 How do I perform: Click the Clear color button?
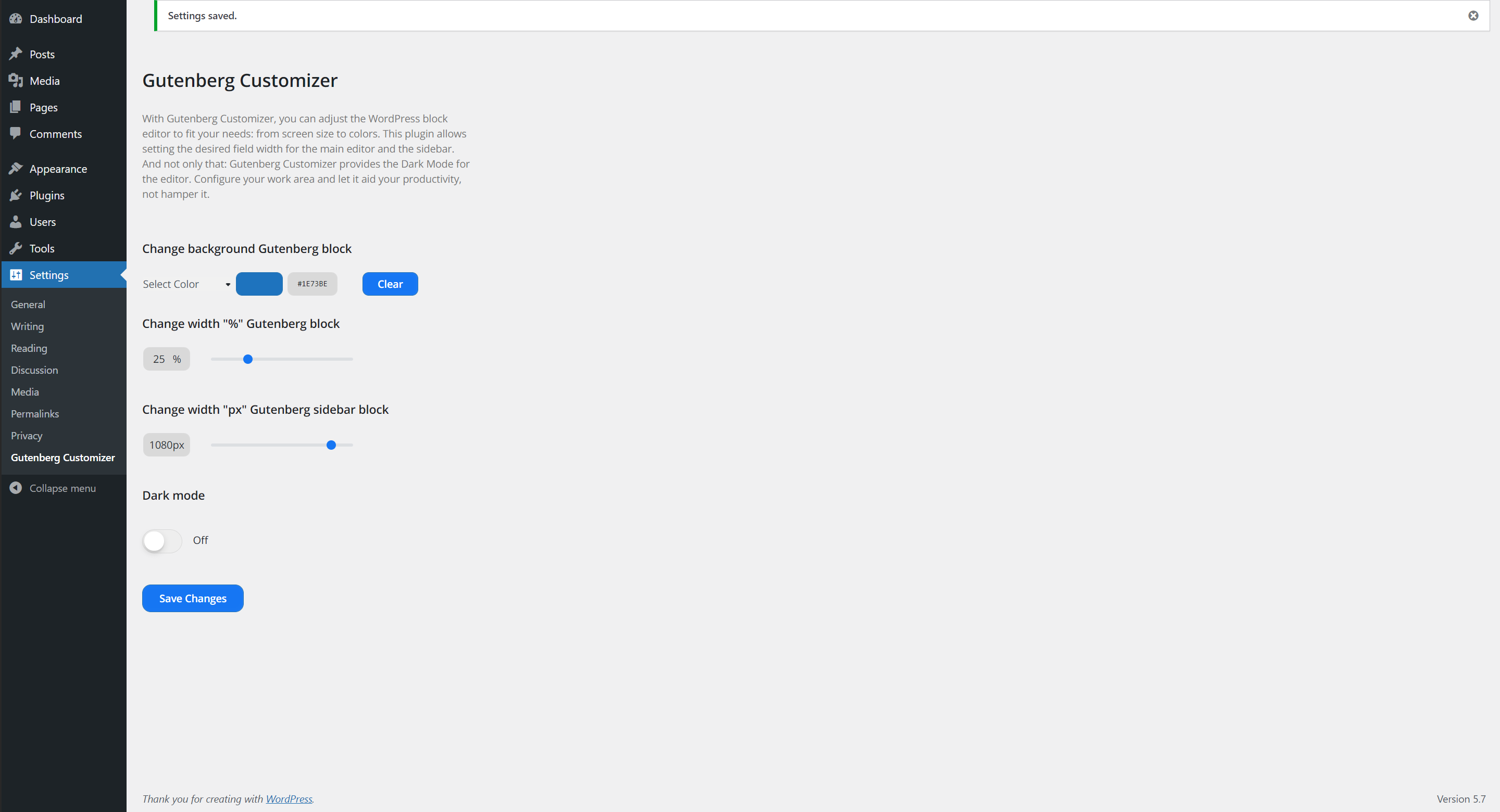[x=390, y=284]
